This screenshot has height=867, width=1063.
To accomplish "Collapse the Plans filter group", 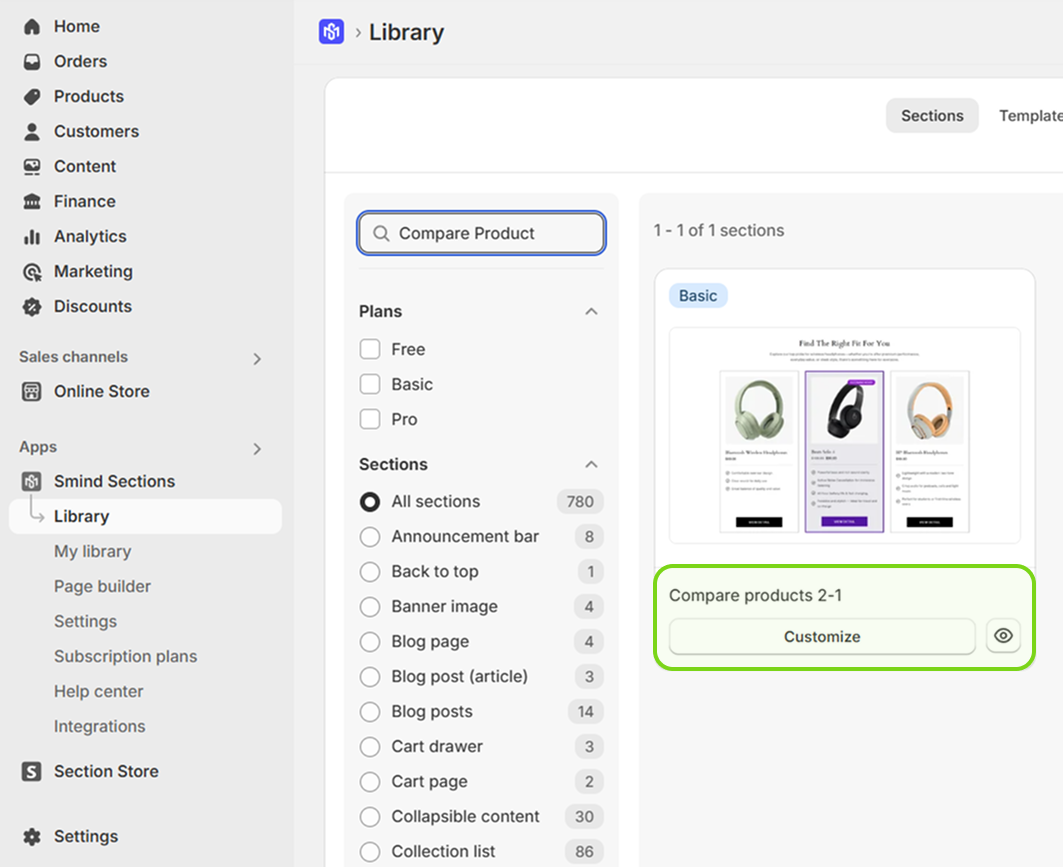I will click(591, 312).
